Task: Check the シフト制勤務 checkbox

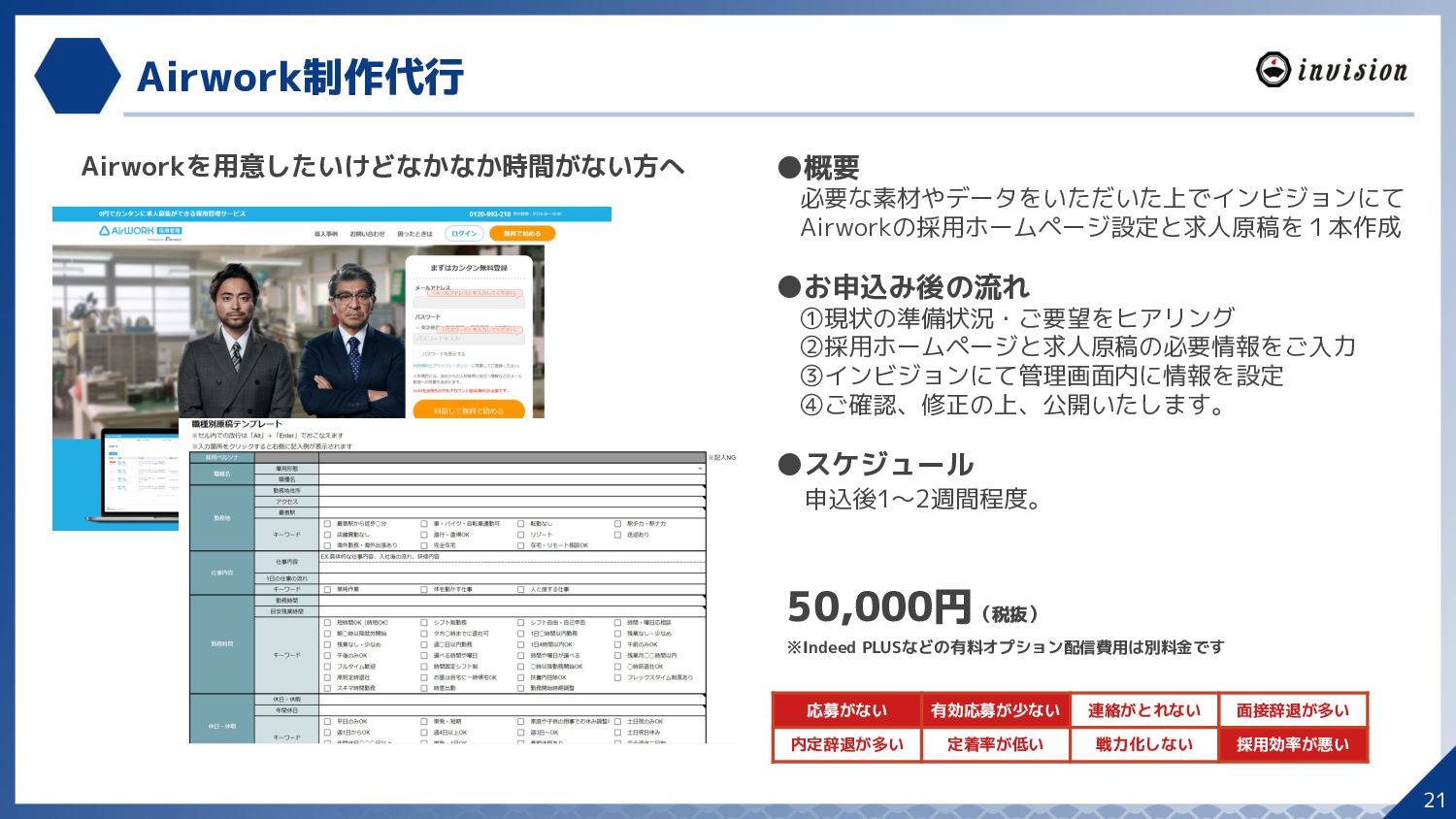Action: click(424, 623)
